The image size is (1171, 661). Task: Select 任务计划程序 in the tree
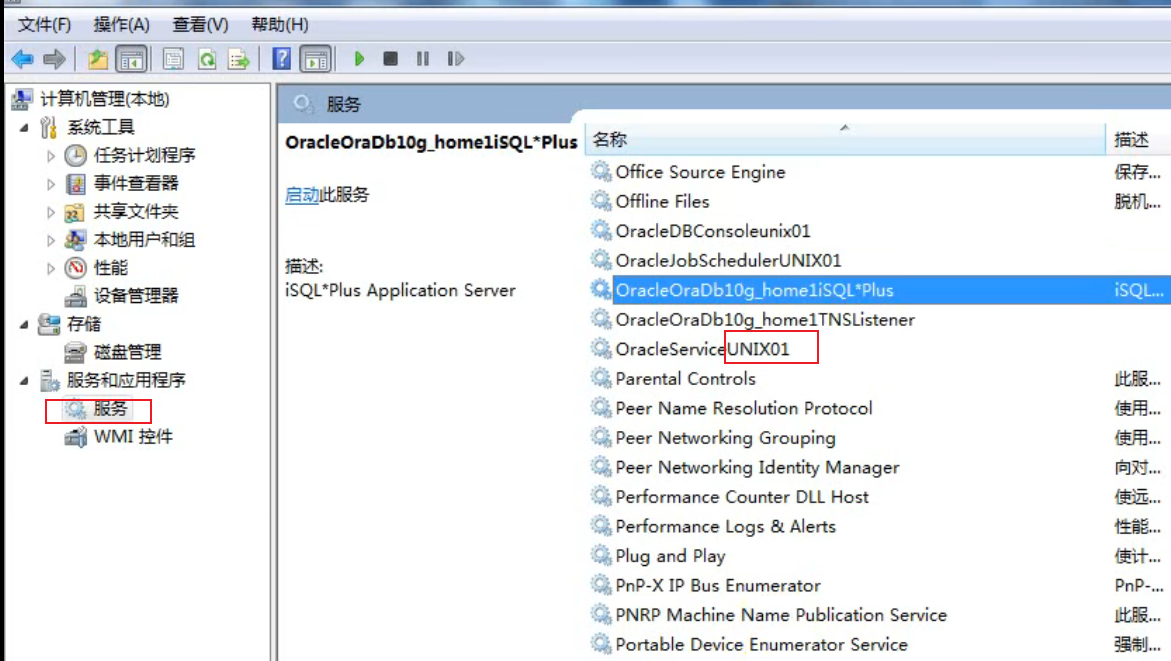click(x=144, y=155)
